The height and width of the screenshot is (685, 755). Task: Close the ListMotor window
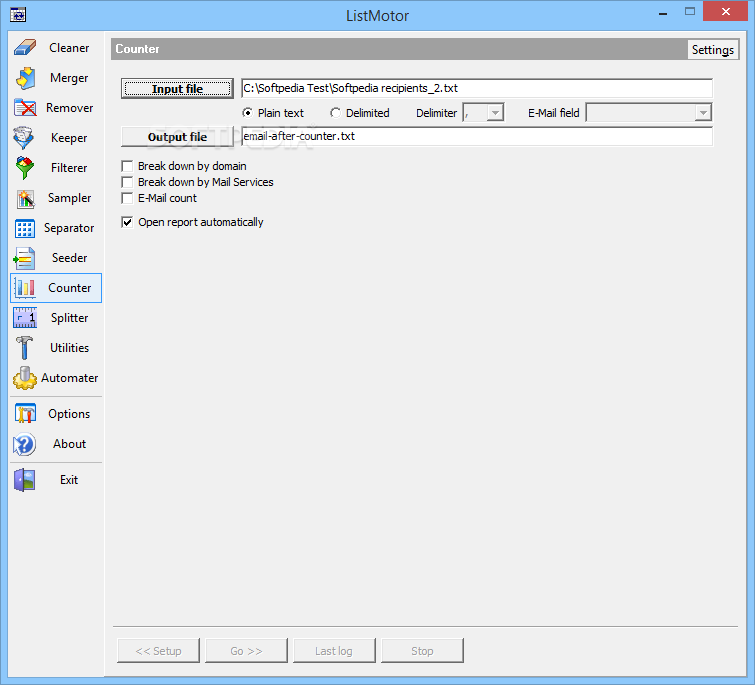click(726, 12)
